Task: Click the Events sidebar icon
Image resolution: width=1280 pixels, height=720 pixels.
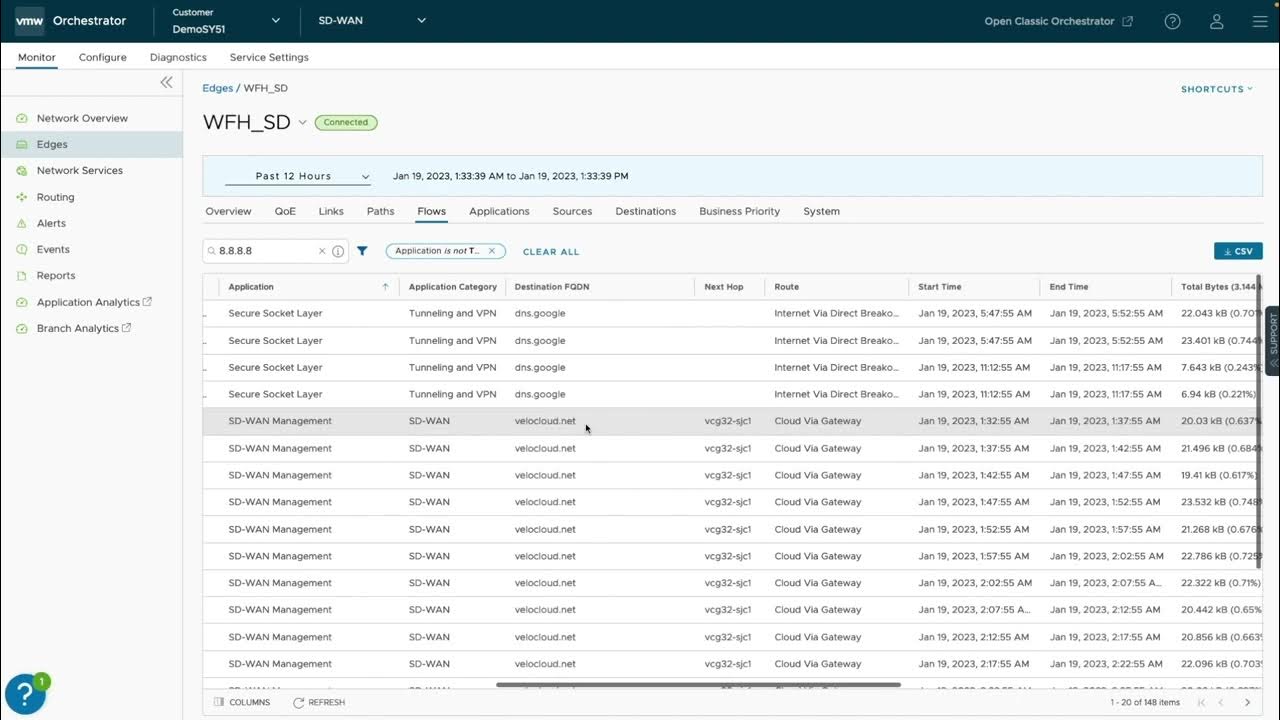Action: click(x=22, y=249)
